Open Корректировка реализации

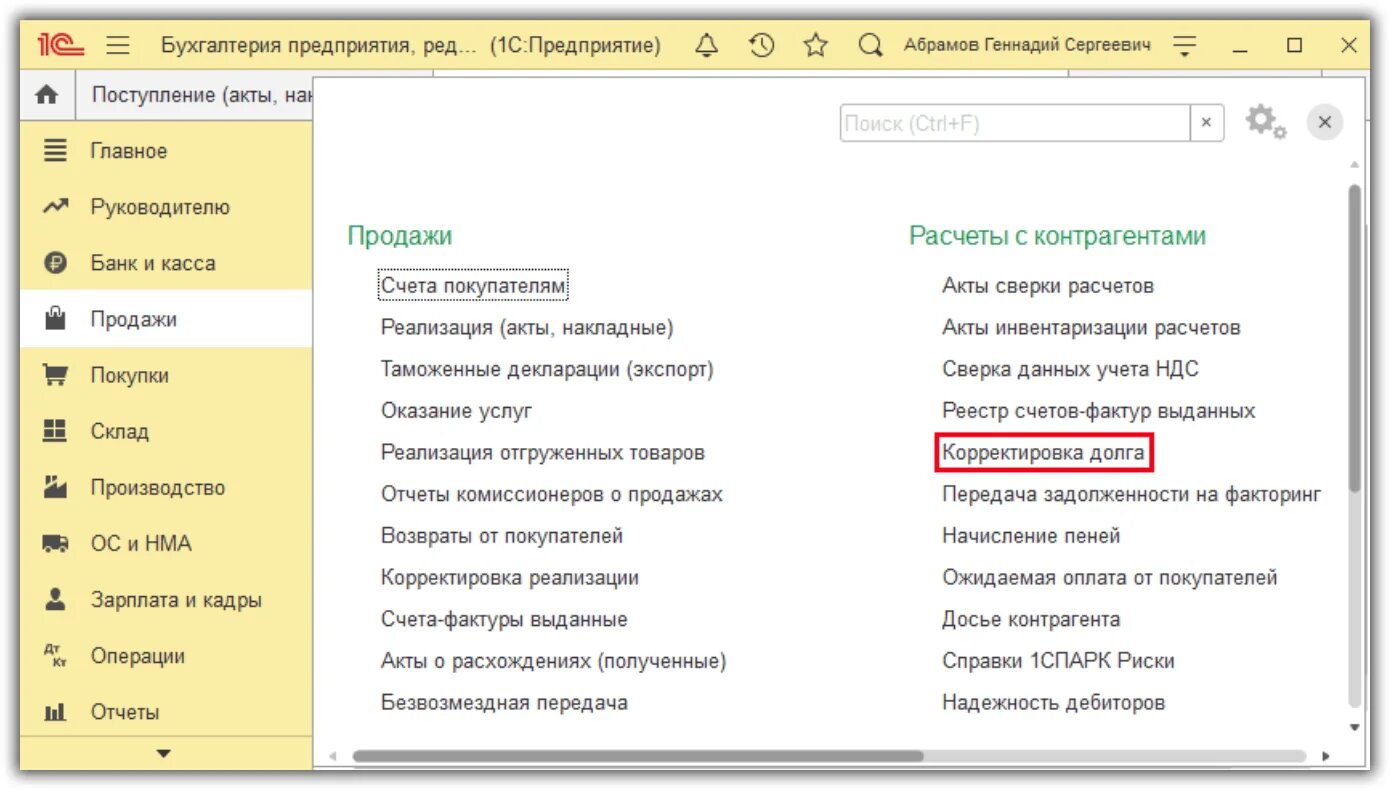tap(510, 578)
